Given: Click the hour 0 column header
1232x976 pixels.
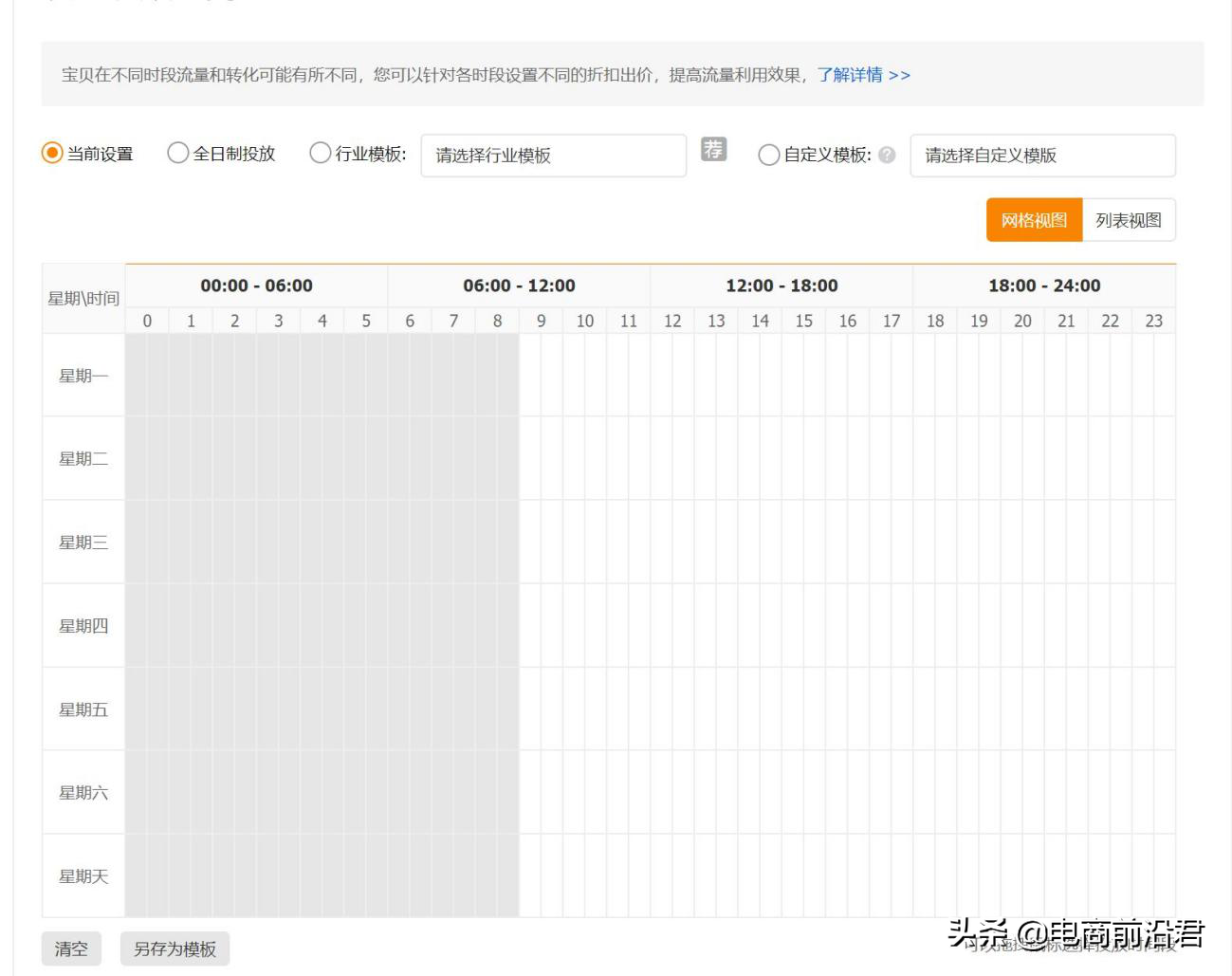Looking at the screenshot, I should pyautogui.click(x=147, y=321).
